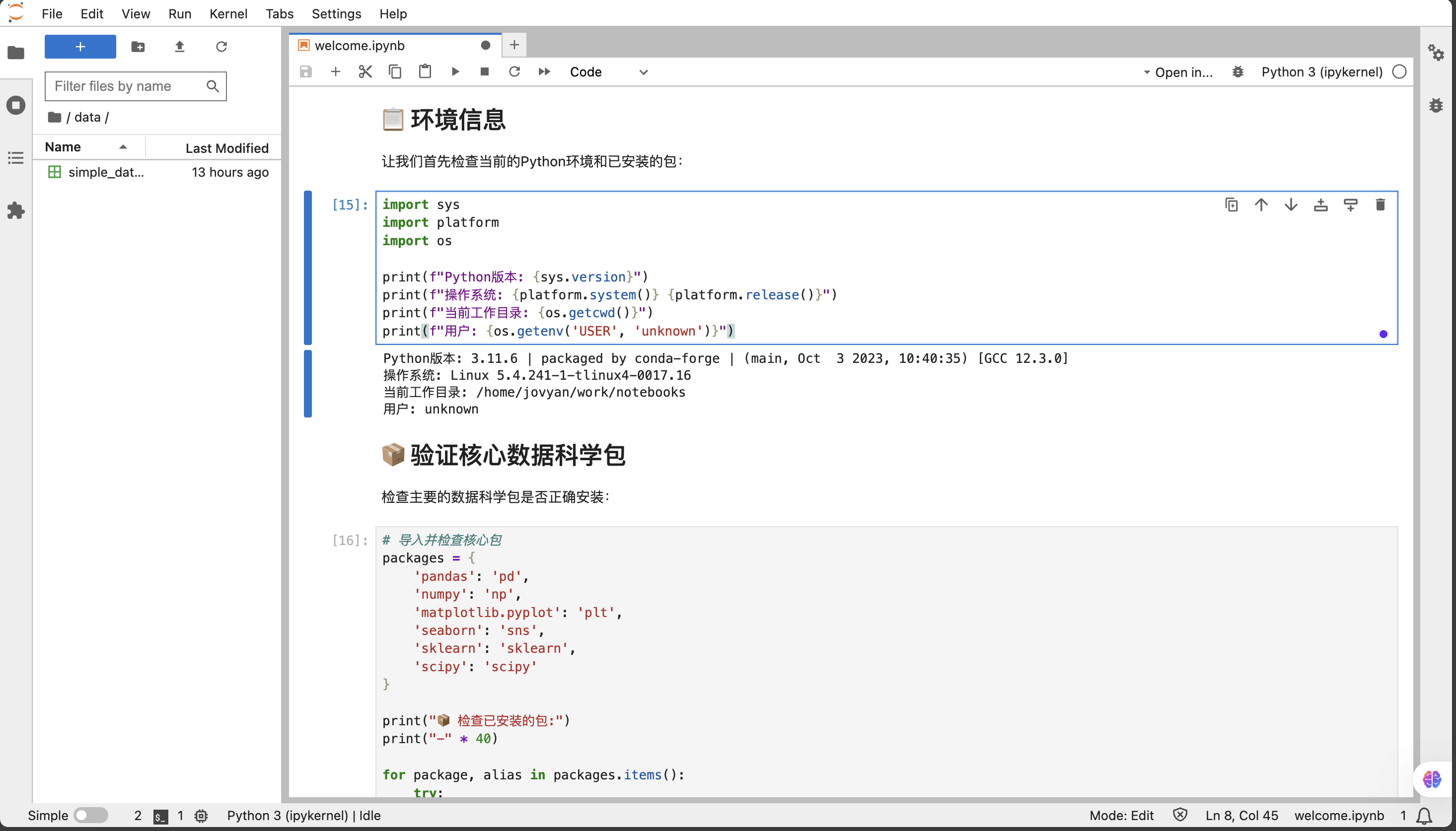Click the blue New Launcher plus button
The image size is (1456, 831).
pyautogui.click(x=80, y=46)
